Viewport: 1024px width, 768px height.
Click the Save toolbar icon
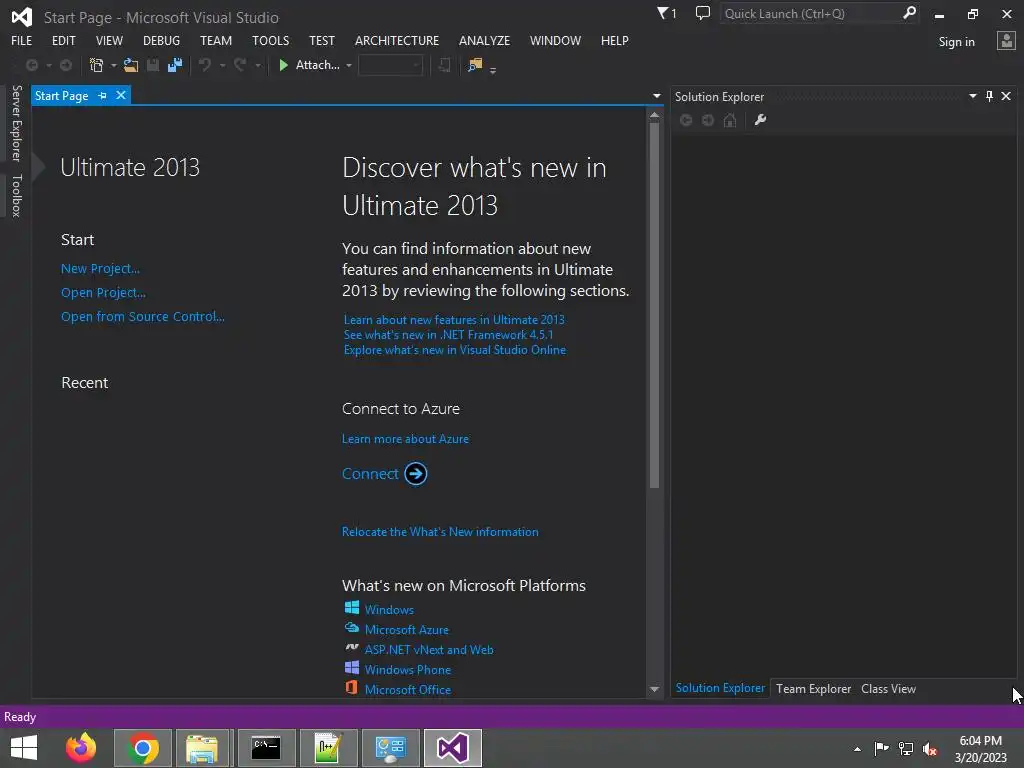(153, 65)
